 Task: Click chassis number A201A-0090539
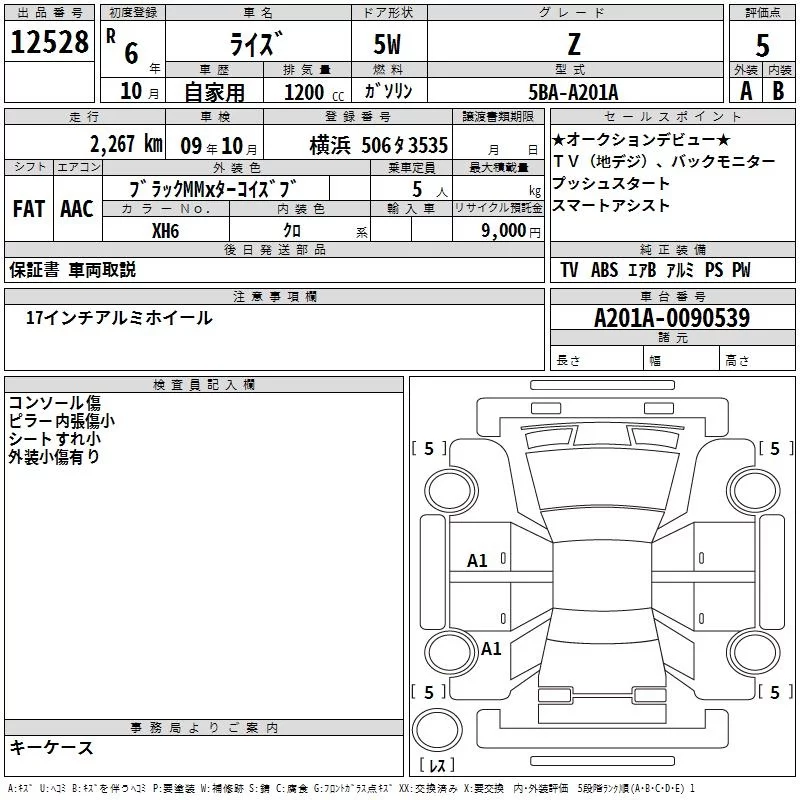(x=671, y=319)
